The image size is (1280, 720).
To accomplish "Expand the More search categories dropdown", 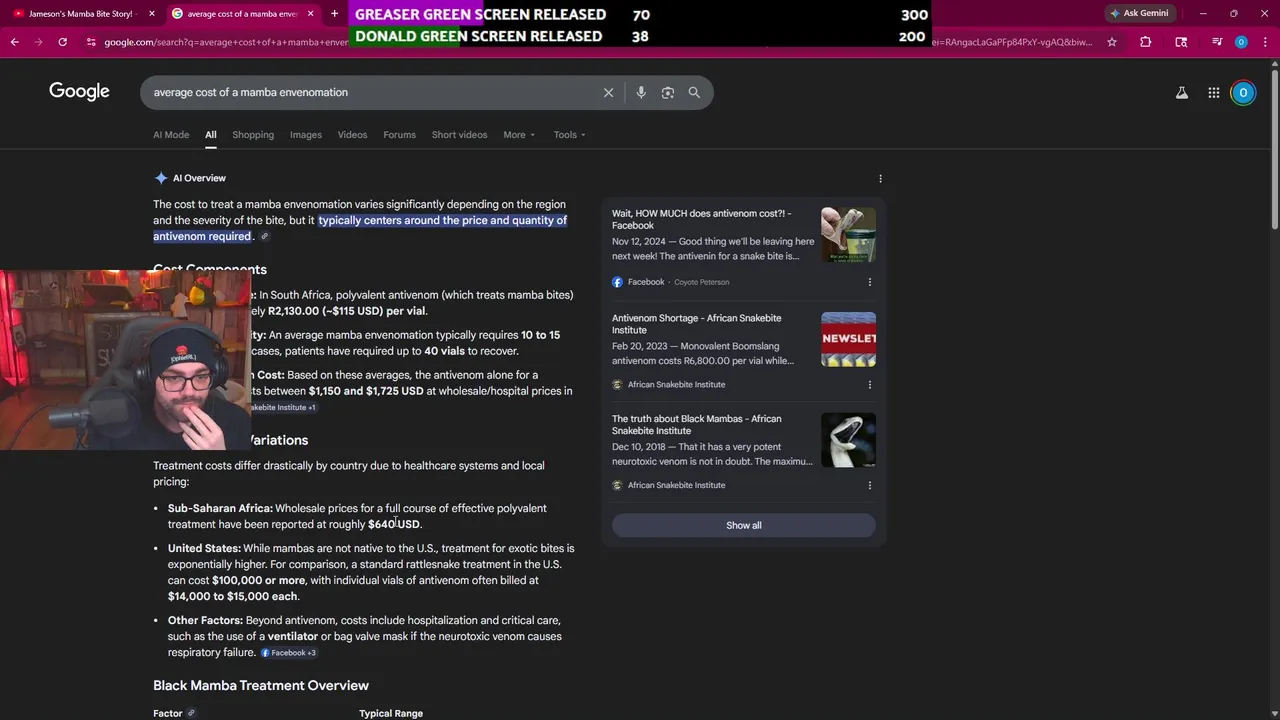I will [x=519, y=134].
